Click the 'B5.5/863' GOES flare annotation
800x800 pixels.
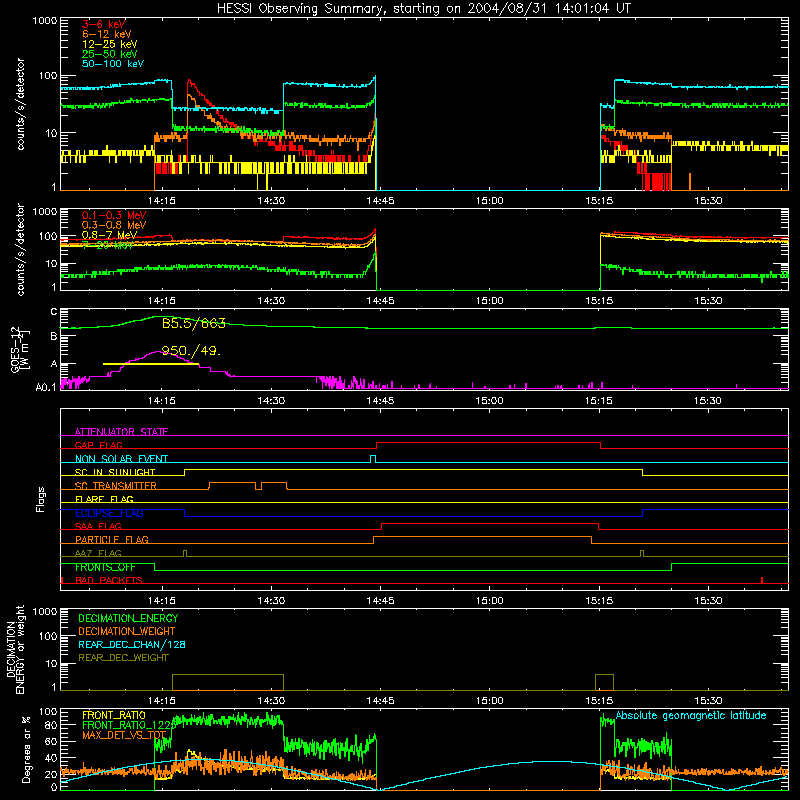click(193, 323)
